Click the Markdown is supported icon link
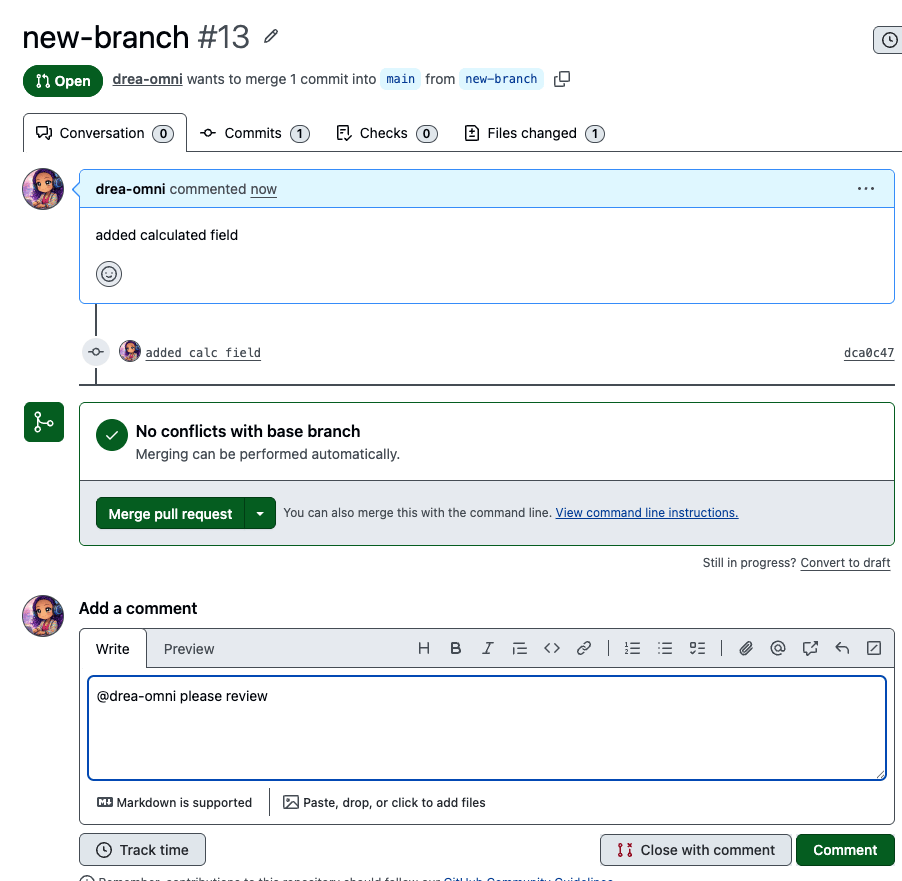 105,802
